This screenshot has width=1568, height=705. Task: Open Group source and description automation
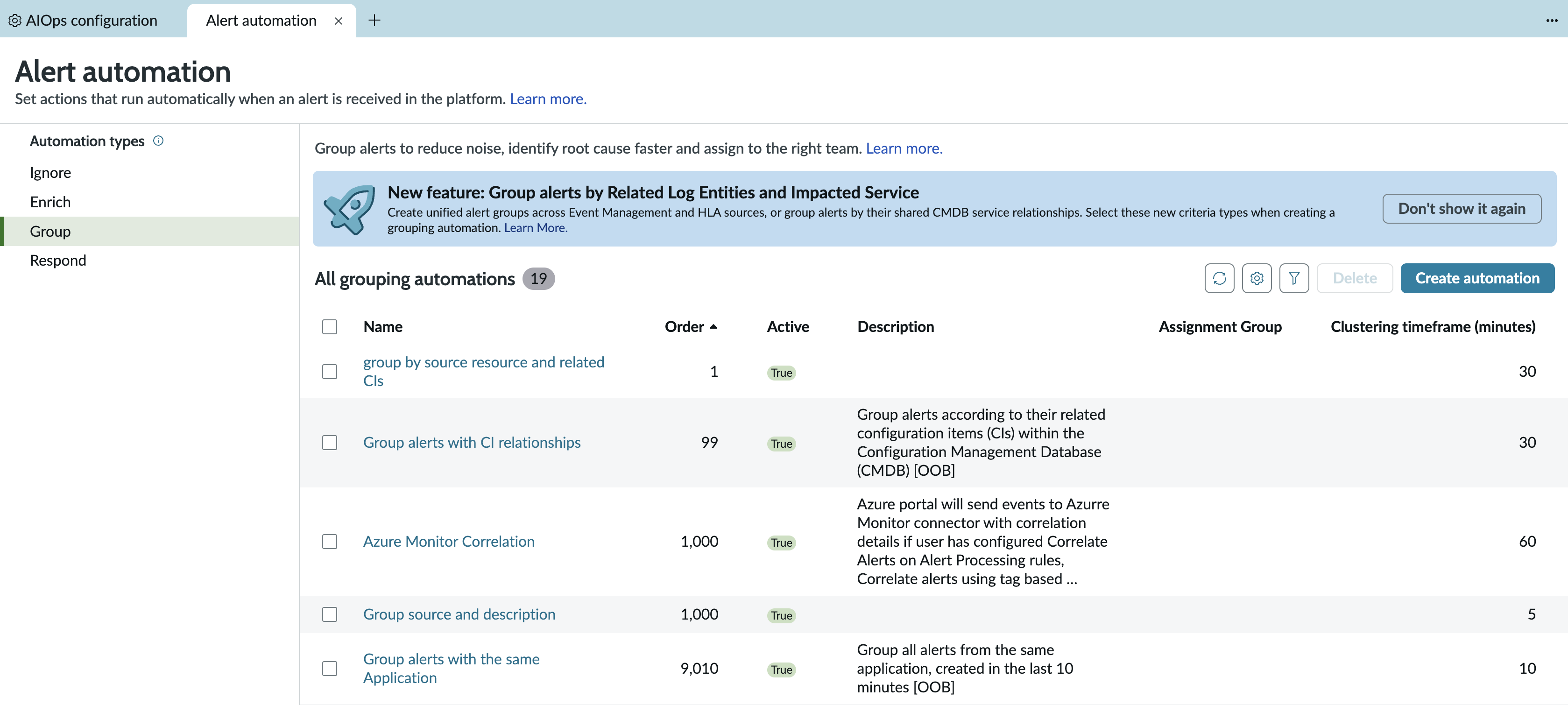(459, 614)
